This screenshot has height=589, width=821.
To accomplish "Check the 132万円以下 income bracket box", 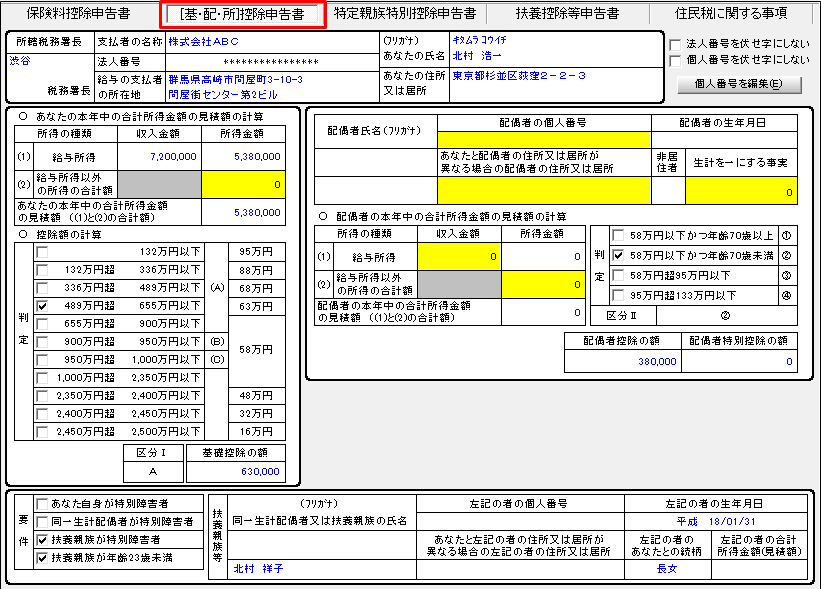I will [x=42, y=252].
